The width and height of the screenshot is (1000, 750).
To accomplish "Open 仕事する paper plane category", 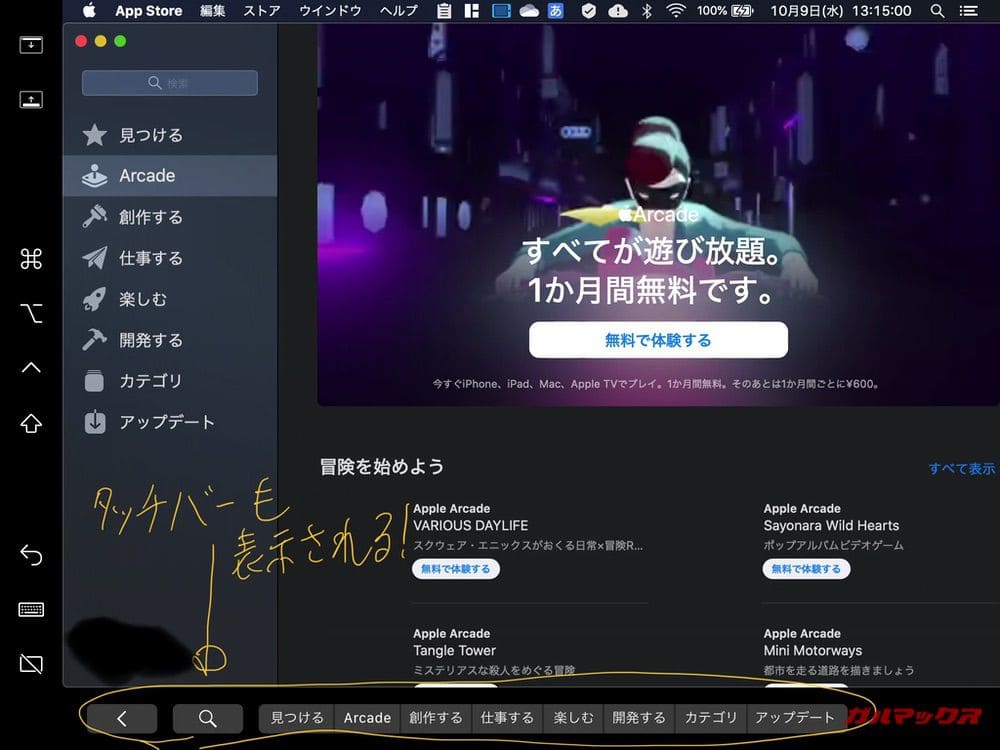I will pos(95,258).
